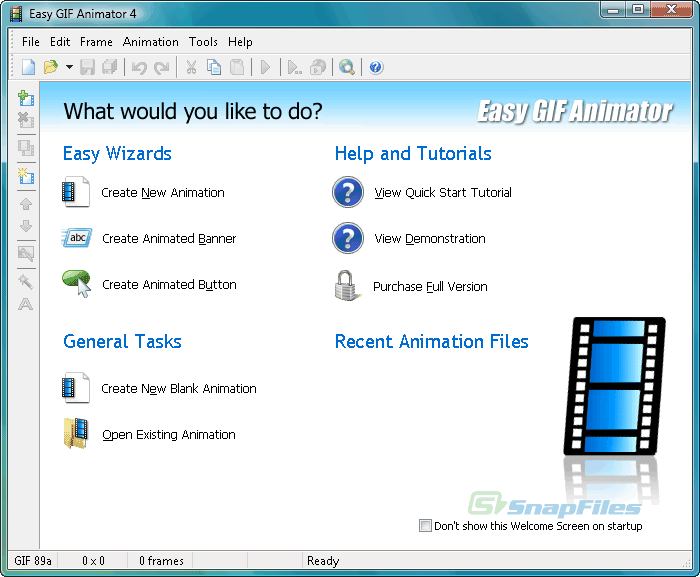
Task: Enable Don't show this Welcome Screen checkbox
Action: tap(425, 526)
